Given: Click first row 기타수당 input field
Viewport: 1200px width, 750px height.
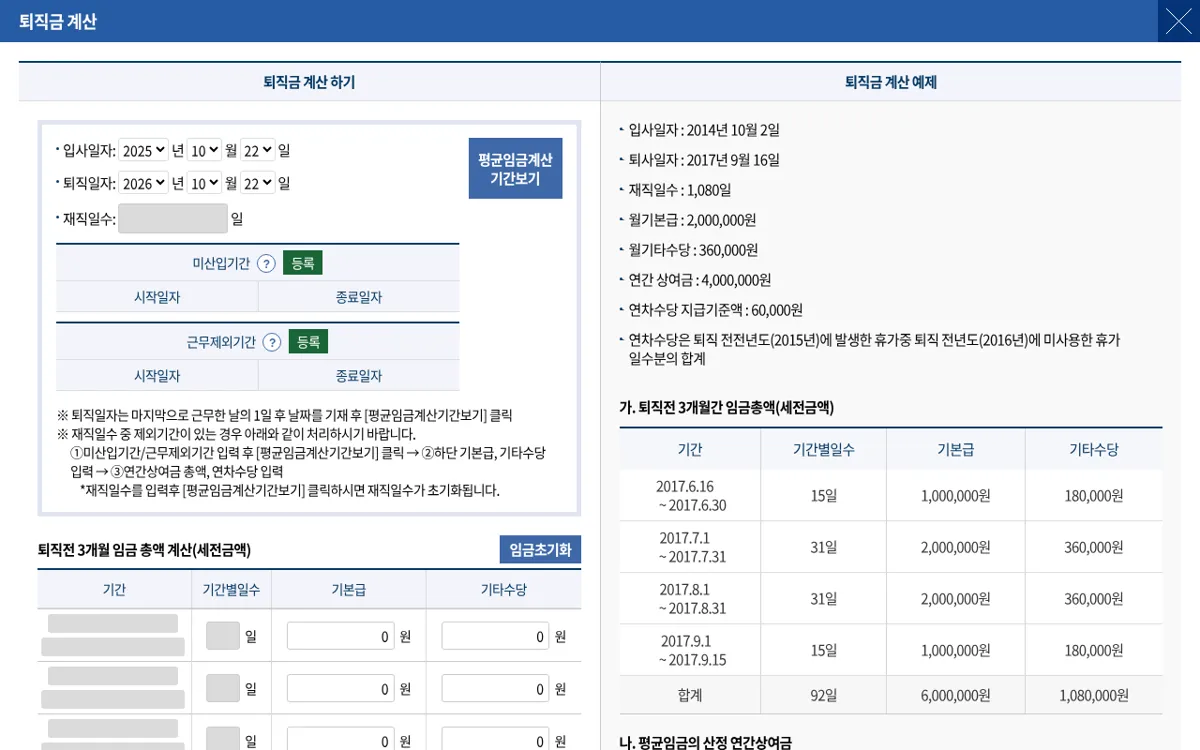Looking at the screenshot, I should [495, 636].
